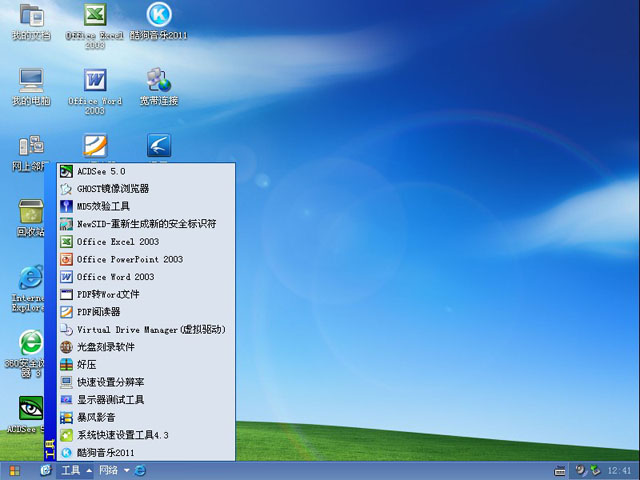
Task: Launch 酷狗音乐2011 from the desktop
Action: click(x=158, y=16)
